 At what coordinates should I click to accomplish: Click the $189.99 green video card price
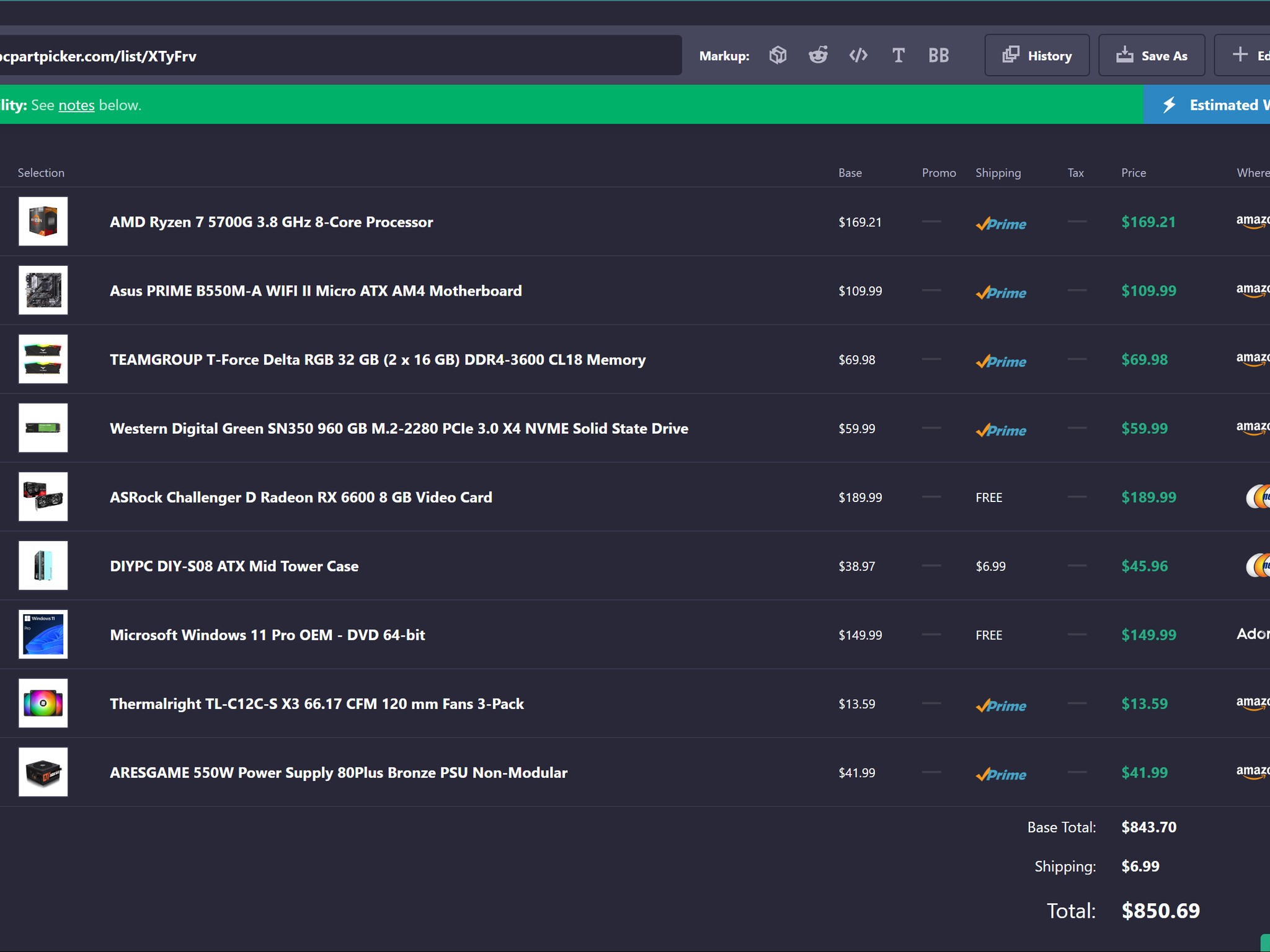[1148, 497]
